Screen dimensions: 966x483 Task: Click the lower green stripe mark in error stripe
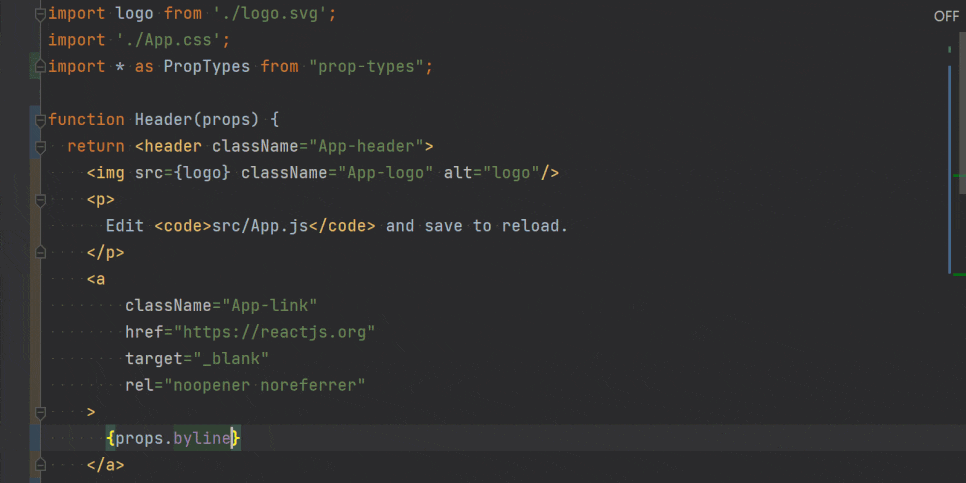[x=959, y=274]
